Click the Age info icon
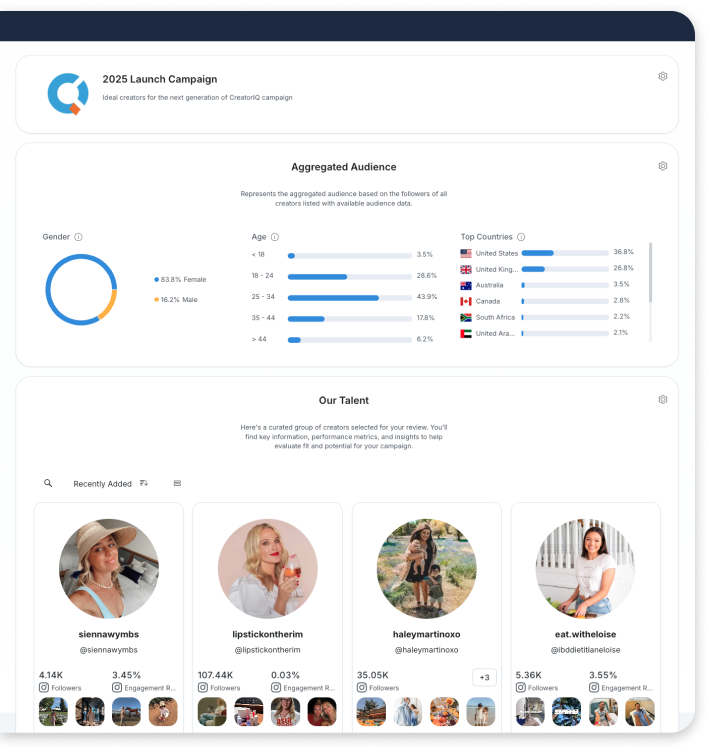710x752 pixels. pyautogui.click(x=275, y=237)
